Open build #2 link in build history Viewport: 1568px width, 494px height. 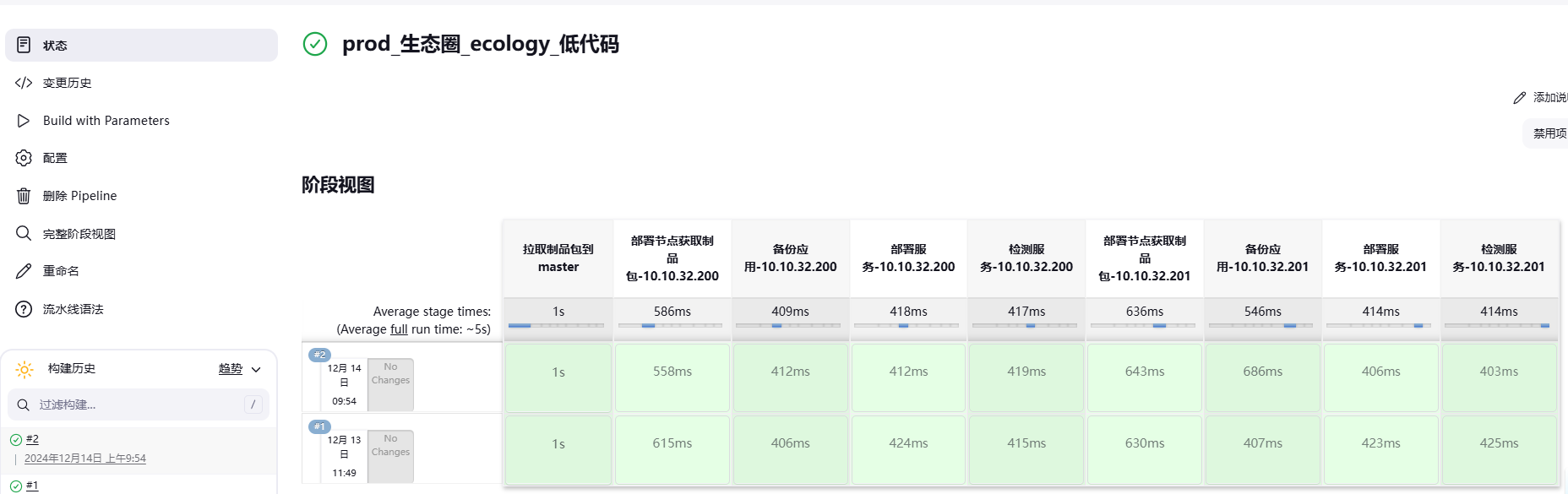tap(32, 439)
